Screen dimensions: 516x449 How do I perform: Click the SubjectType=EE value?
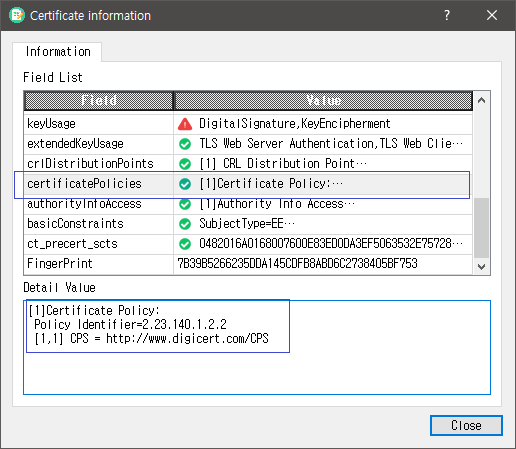pyautogui.click(x=247, y=224)
